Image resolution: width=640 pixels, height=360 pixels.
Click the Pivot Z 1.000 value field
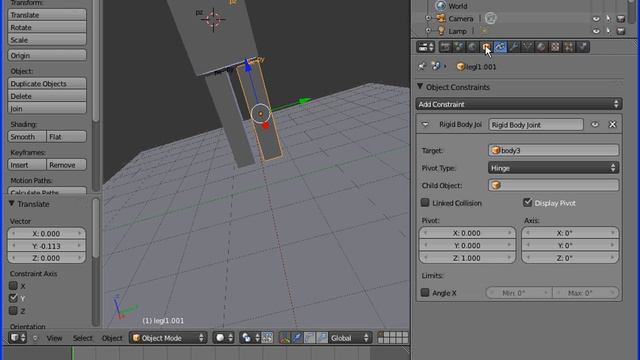pos(467,258)
